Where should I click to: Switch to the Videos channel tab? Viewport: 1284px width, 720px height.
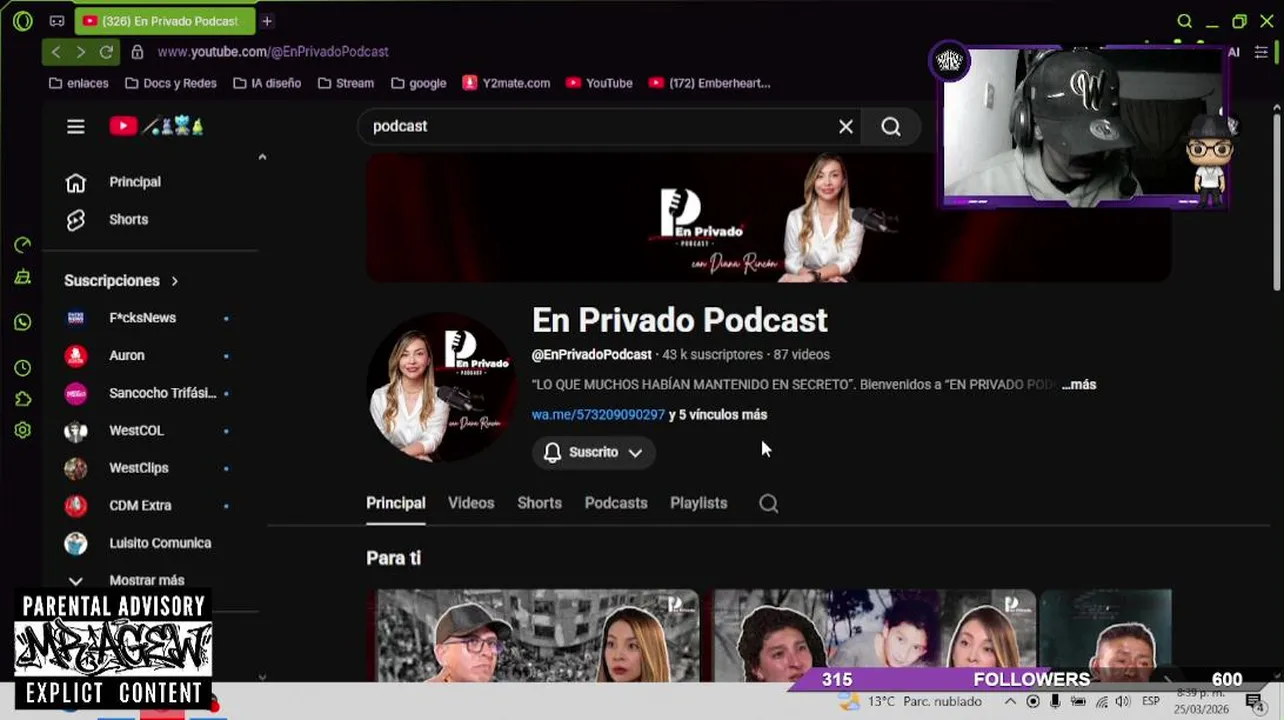click(x=471, y=503)
